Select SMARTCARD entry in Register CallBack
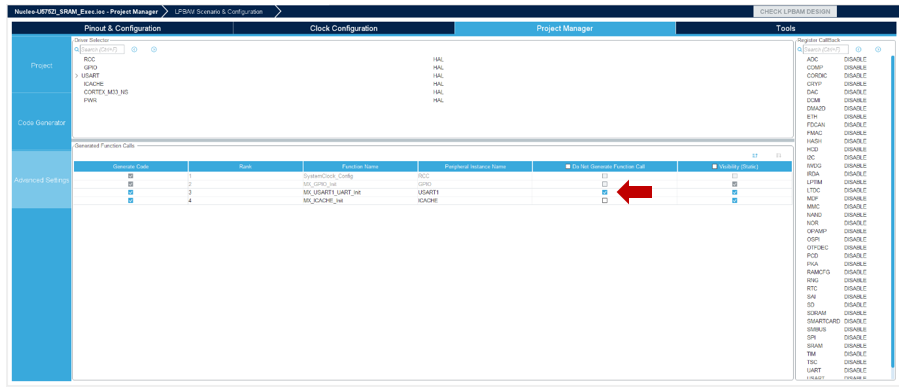 coord(823,321)
